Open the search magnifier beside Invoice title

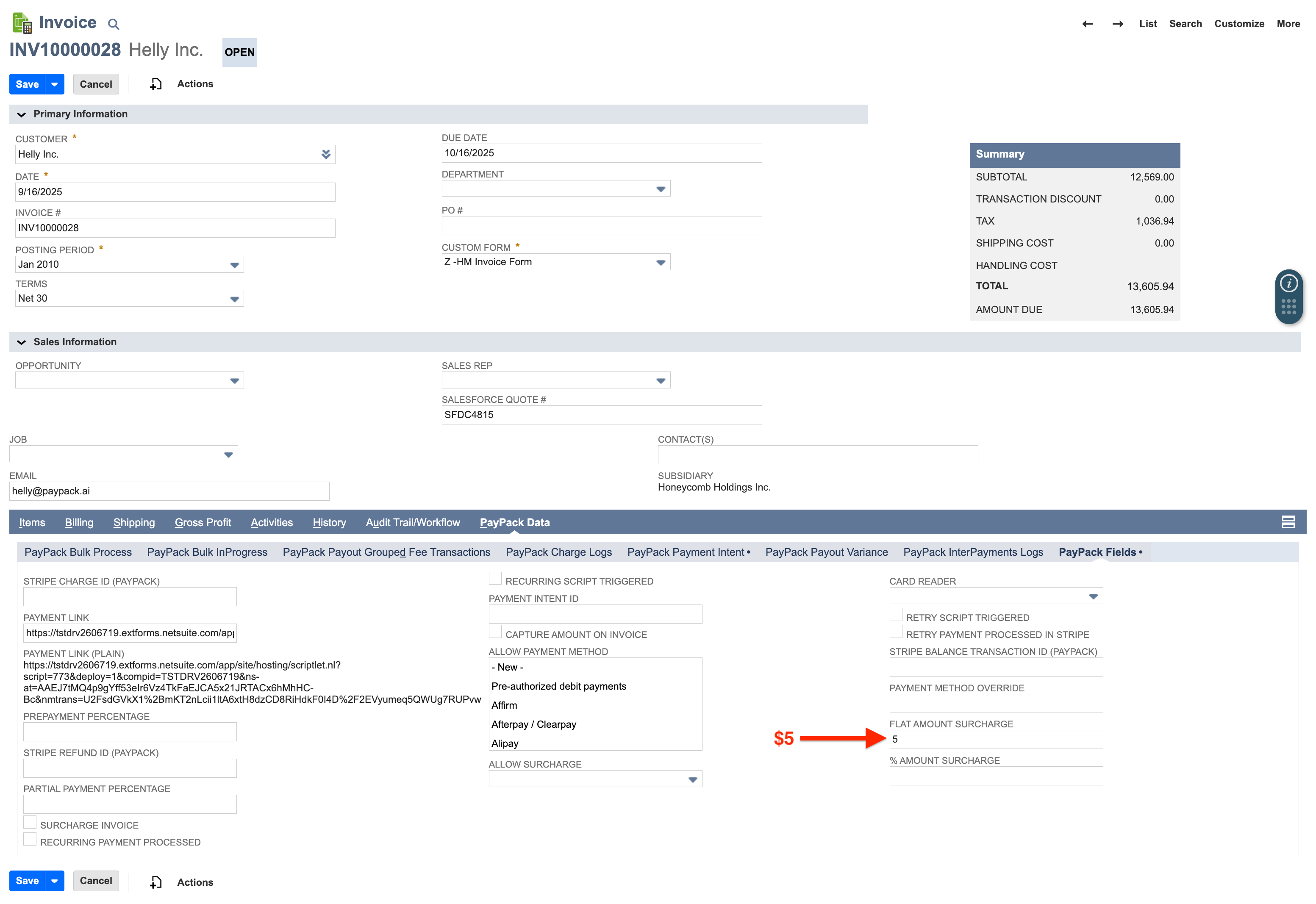113,24
